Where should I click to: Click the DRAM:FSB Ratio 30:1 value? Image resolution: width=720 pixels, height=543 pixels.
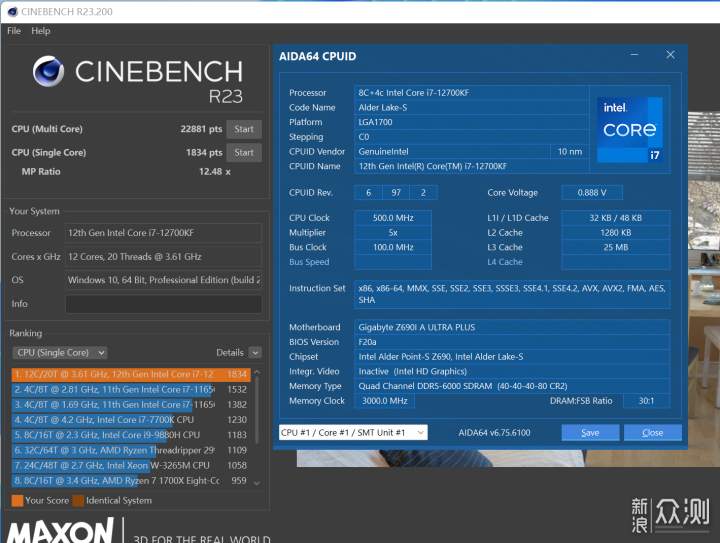(x=647, y=401)
